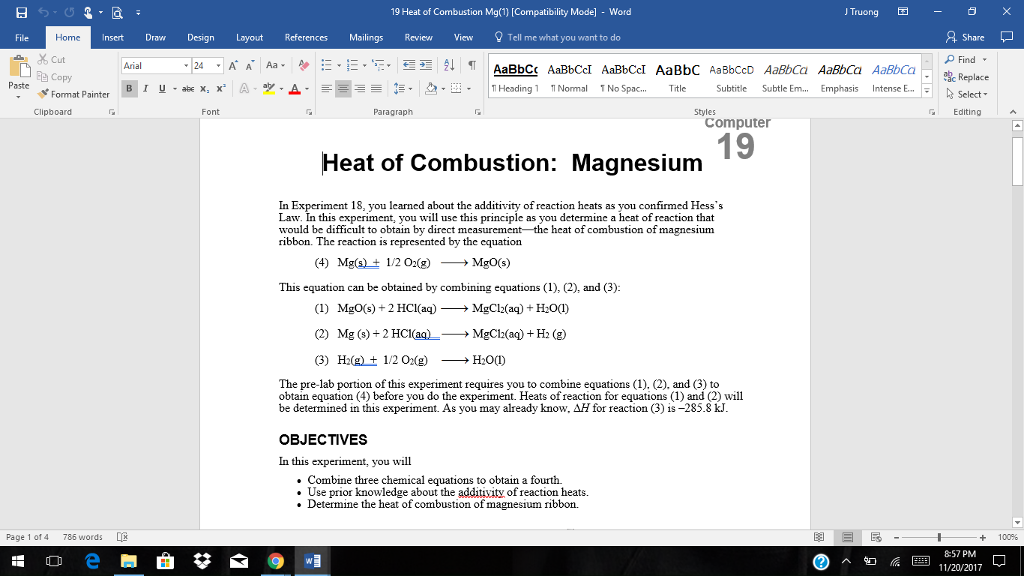This screenshot has width=1024, height=576.
Task: Toggle Bold formatting
Action: tap(129, 89)
